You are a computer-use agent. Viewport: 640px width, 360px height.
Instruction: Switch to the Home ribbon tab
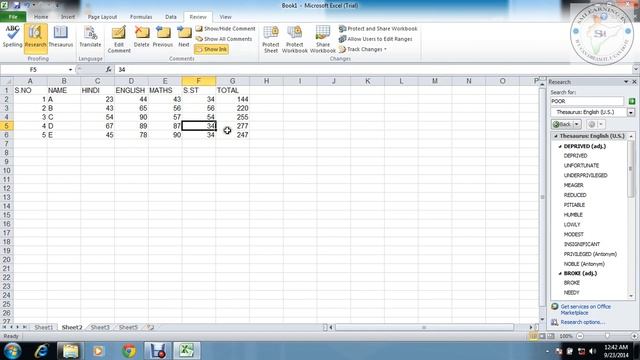[41, 17]
